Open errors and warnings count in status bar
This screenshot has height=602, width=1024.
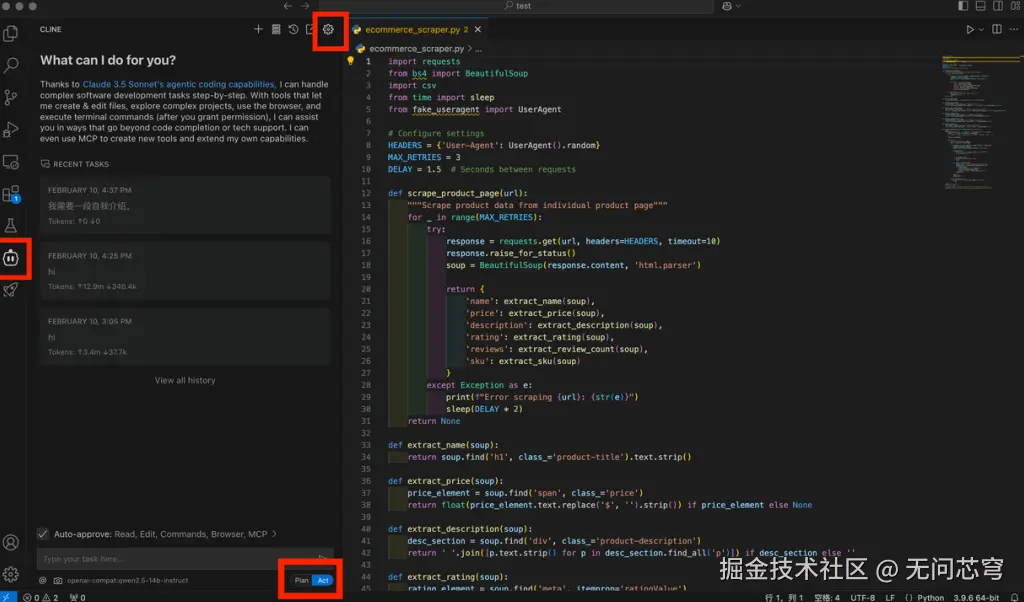40,597
